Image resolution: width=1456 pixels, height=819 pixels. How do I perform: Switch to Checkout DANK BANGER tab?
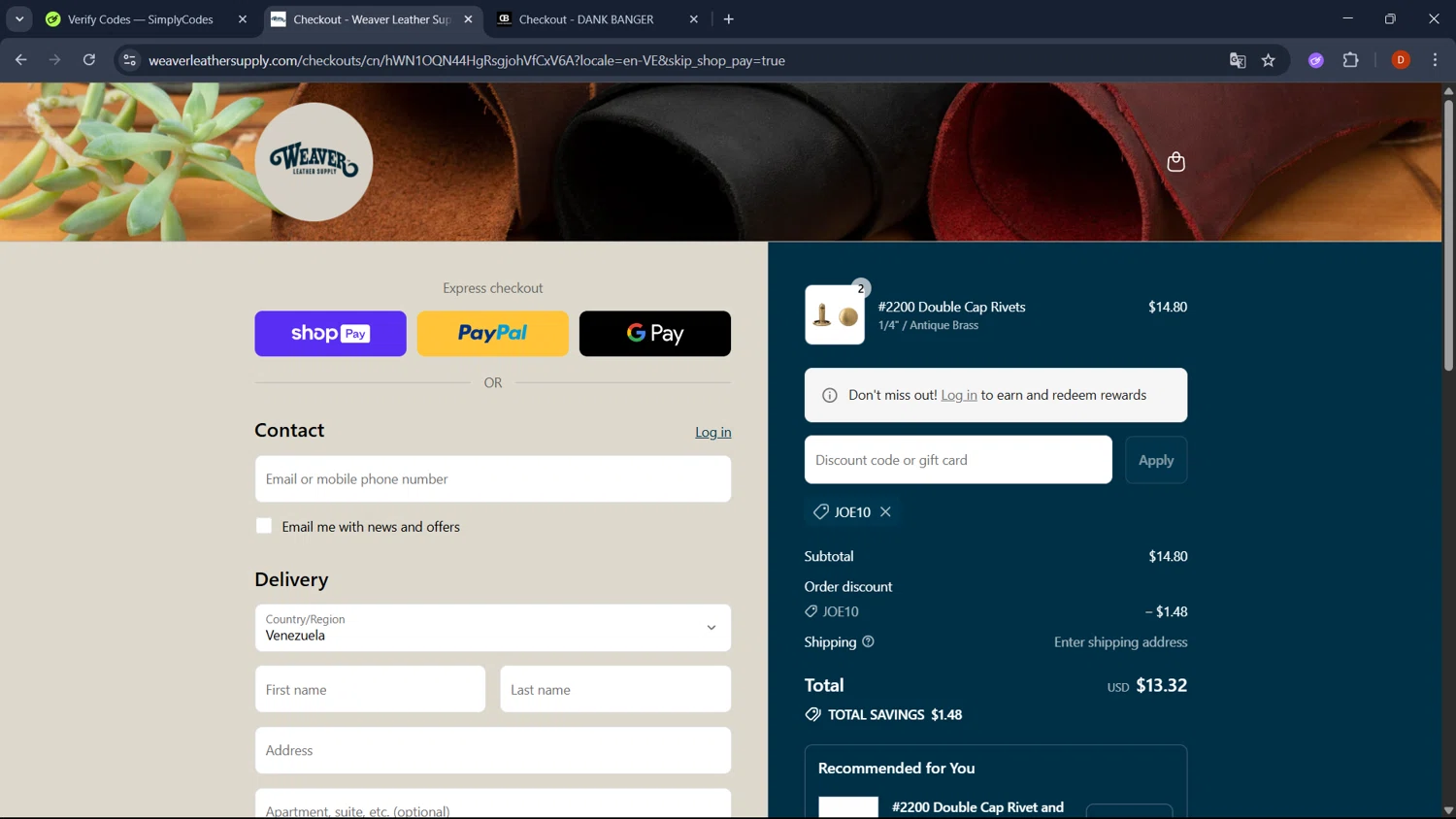(586, 19)
